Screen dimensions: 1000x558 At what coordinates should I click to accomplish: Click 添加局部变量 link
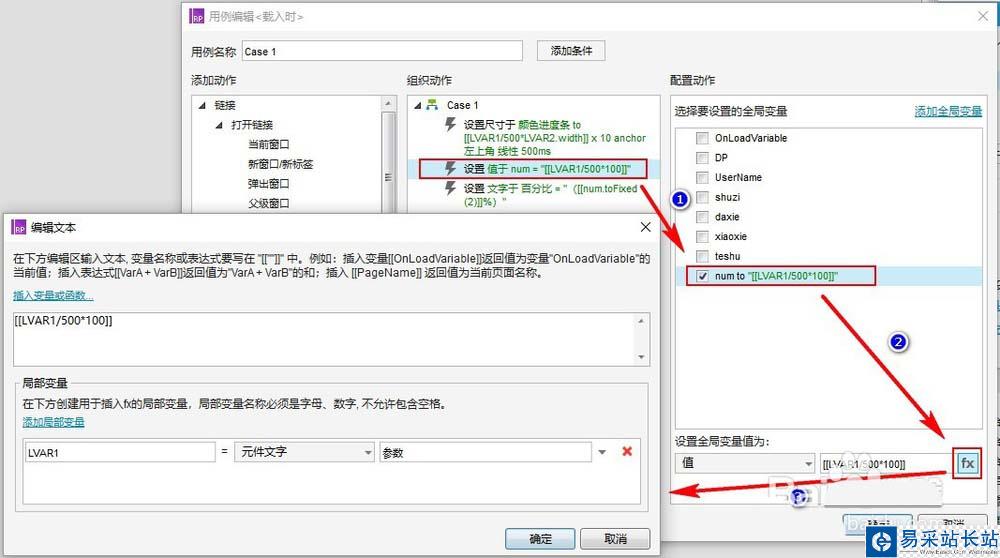[53, 422]
